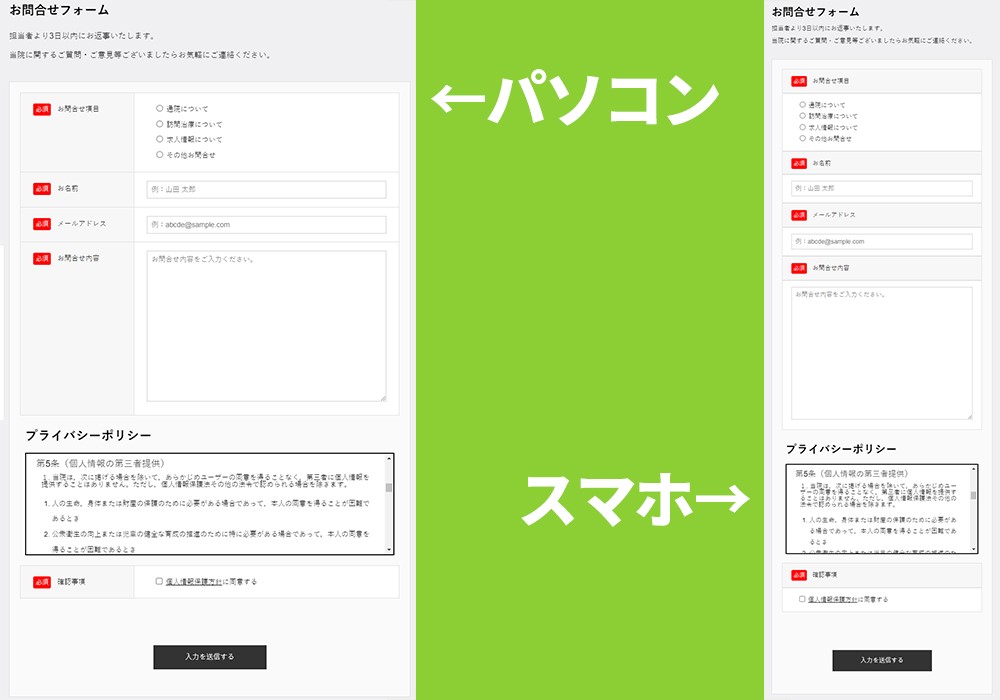Screen dimensions: 1000x700
Task: Choose 訪問治療について radio in left desktop form
Action: tap(160, 124)
